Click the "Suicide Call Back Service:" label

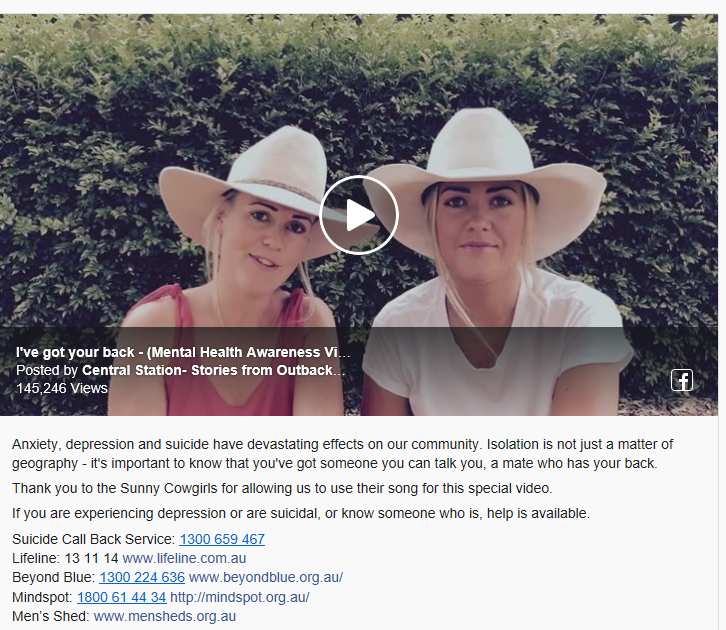coord(94,539)
